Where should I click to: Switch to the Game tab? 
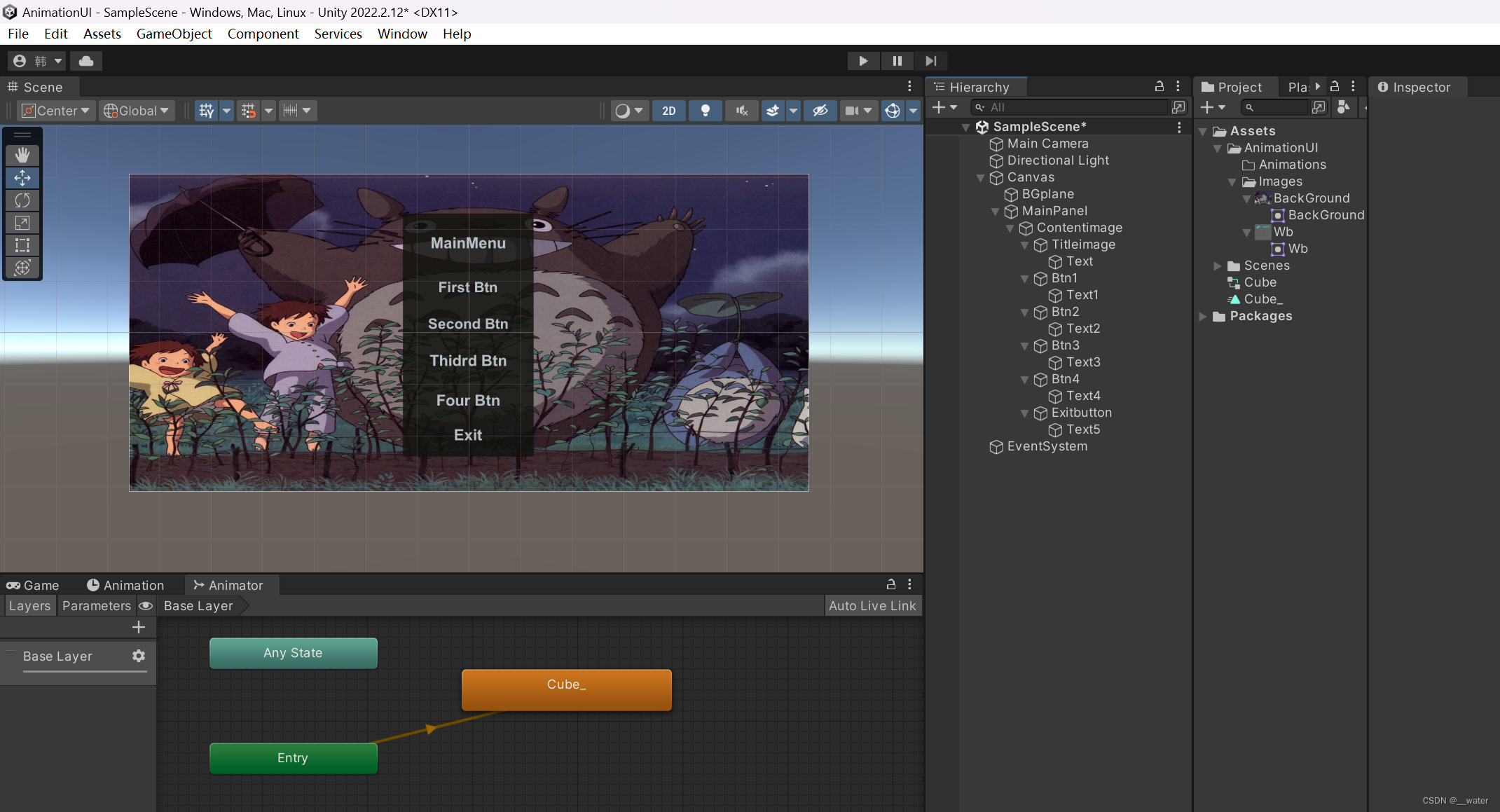33,585
